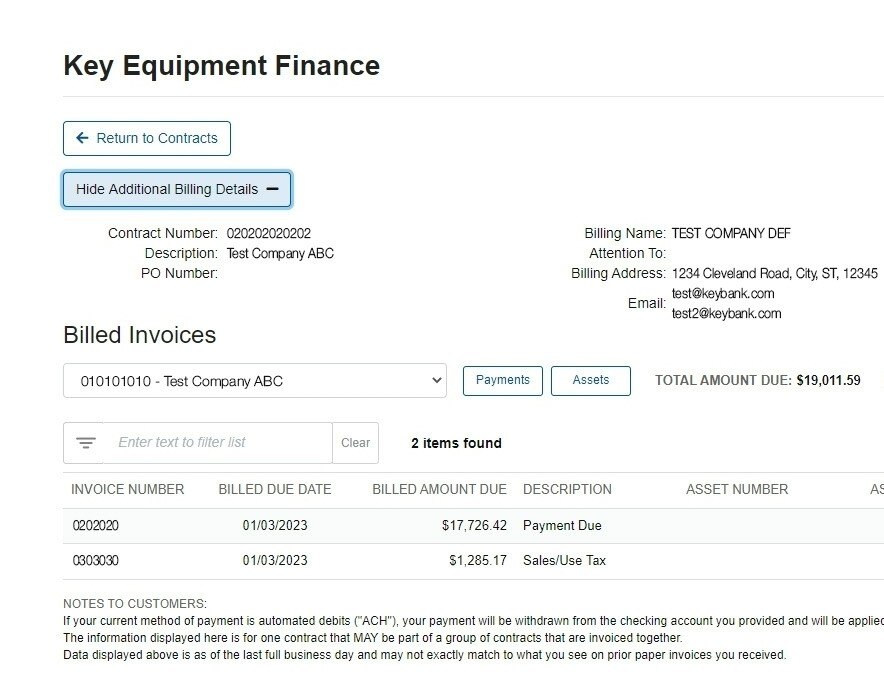This screenshot has width=884, height=685.
Task: Click the filter list text field
Action: (x=218, y=443)
